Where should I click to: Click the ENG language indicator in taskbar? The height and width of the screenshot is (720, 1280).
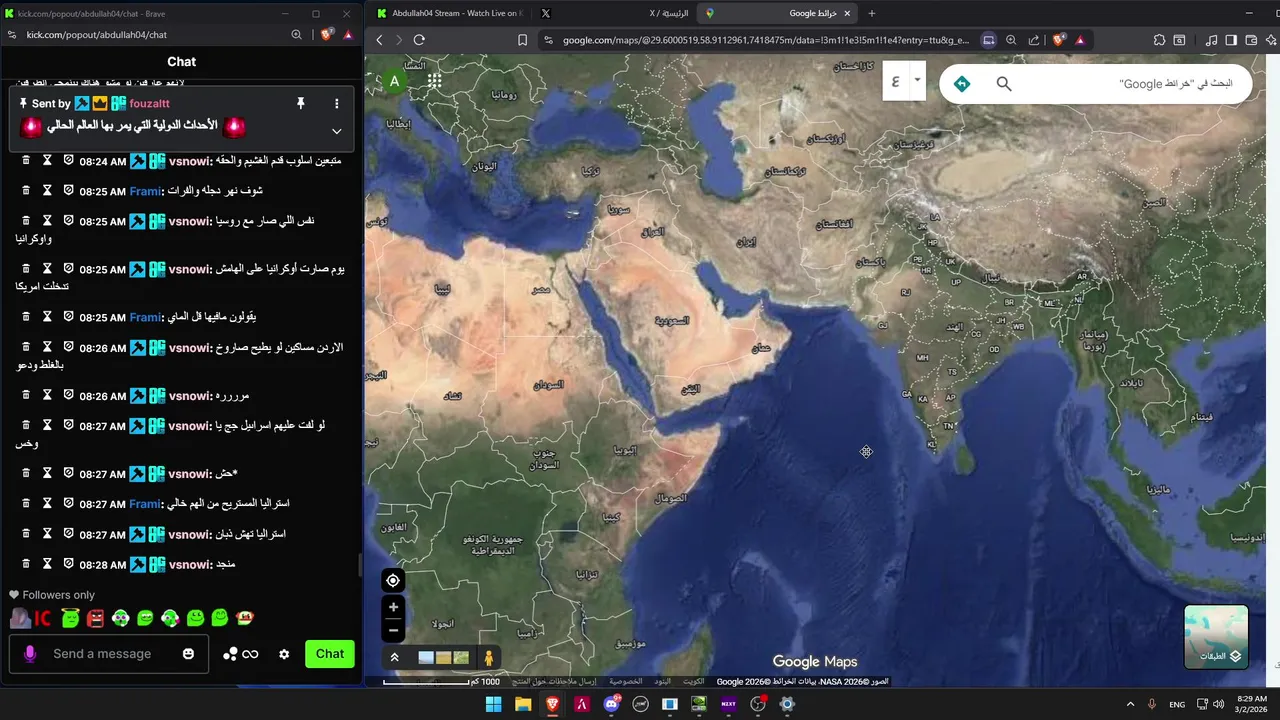point(1177,704)
